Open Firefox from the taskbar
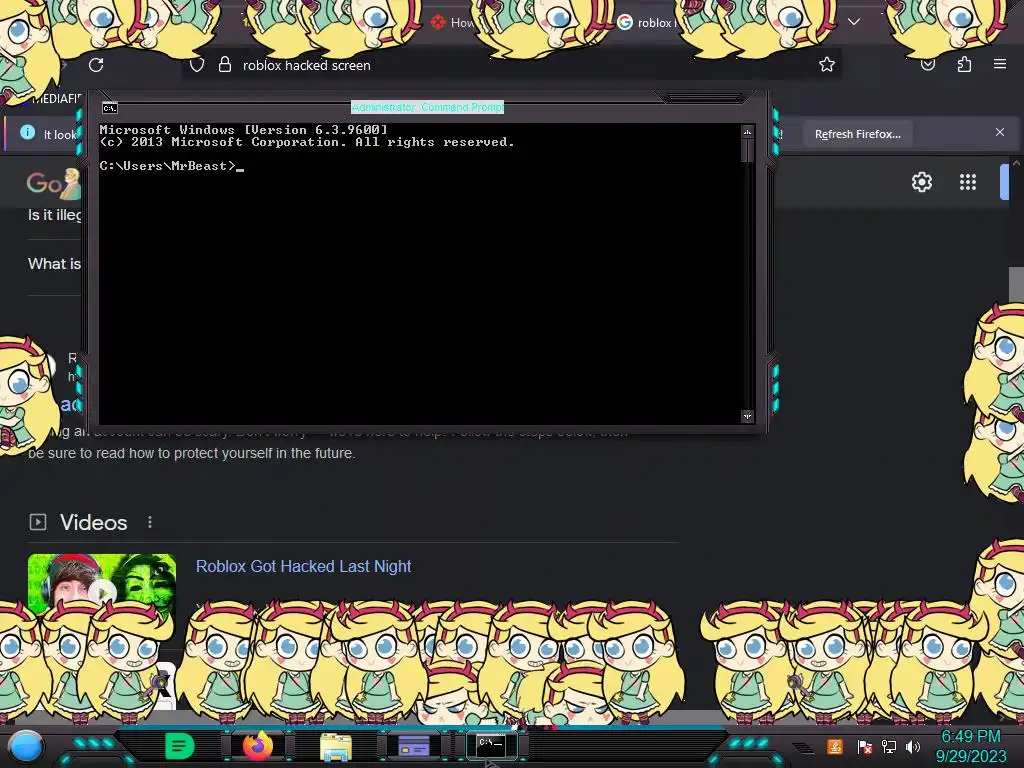This screenshot has height=768, width=1024. tap(257, 746)
